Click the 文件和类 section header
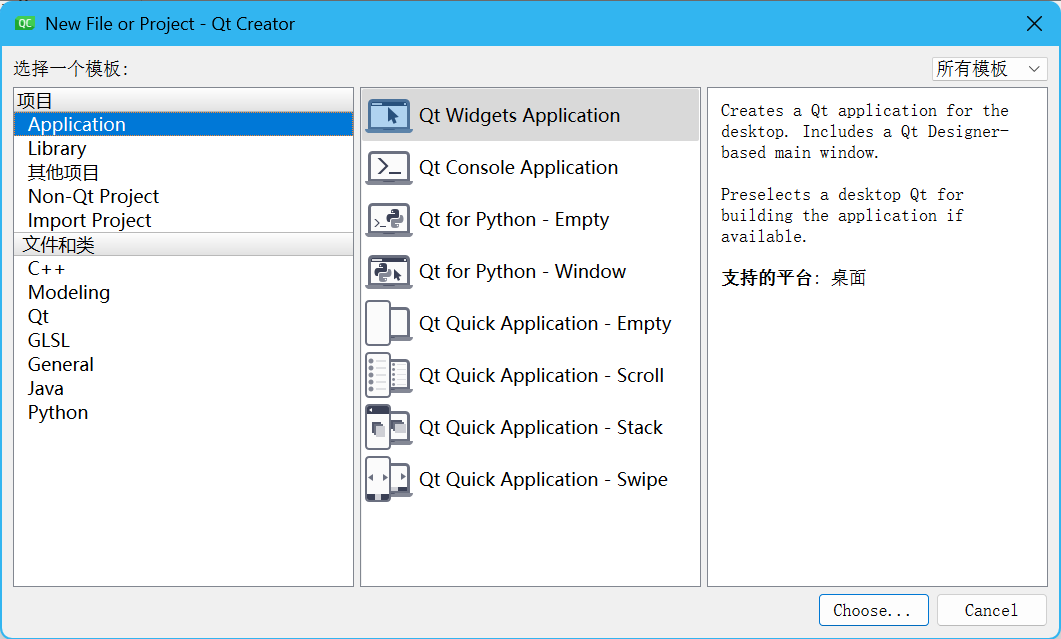 [183, 244]
